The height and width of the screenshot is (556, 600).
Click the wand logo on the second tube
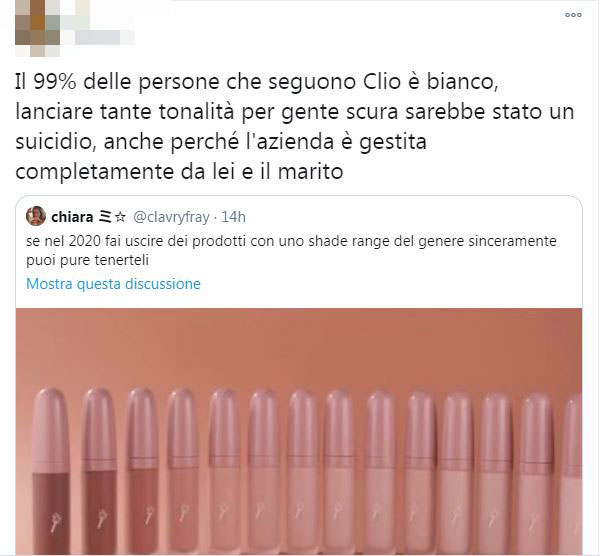101,518
